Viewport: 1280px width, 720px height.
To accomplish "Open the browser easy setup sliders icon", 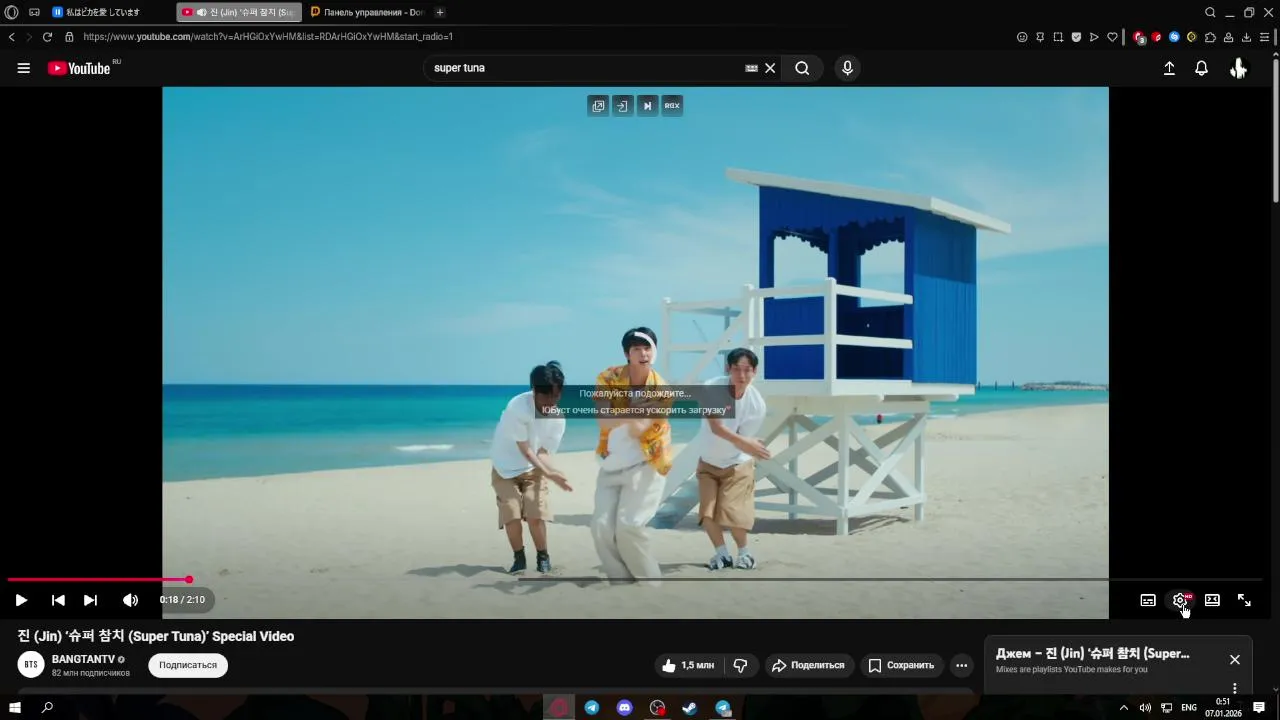I will pos(1265,37).
